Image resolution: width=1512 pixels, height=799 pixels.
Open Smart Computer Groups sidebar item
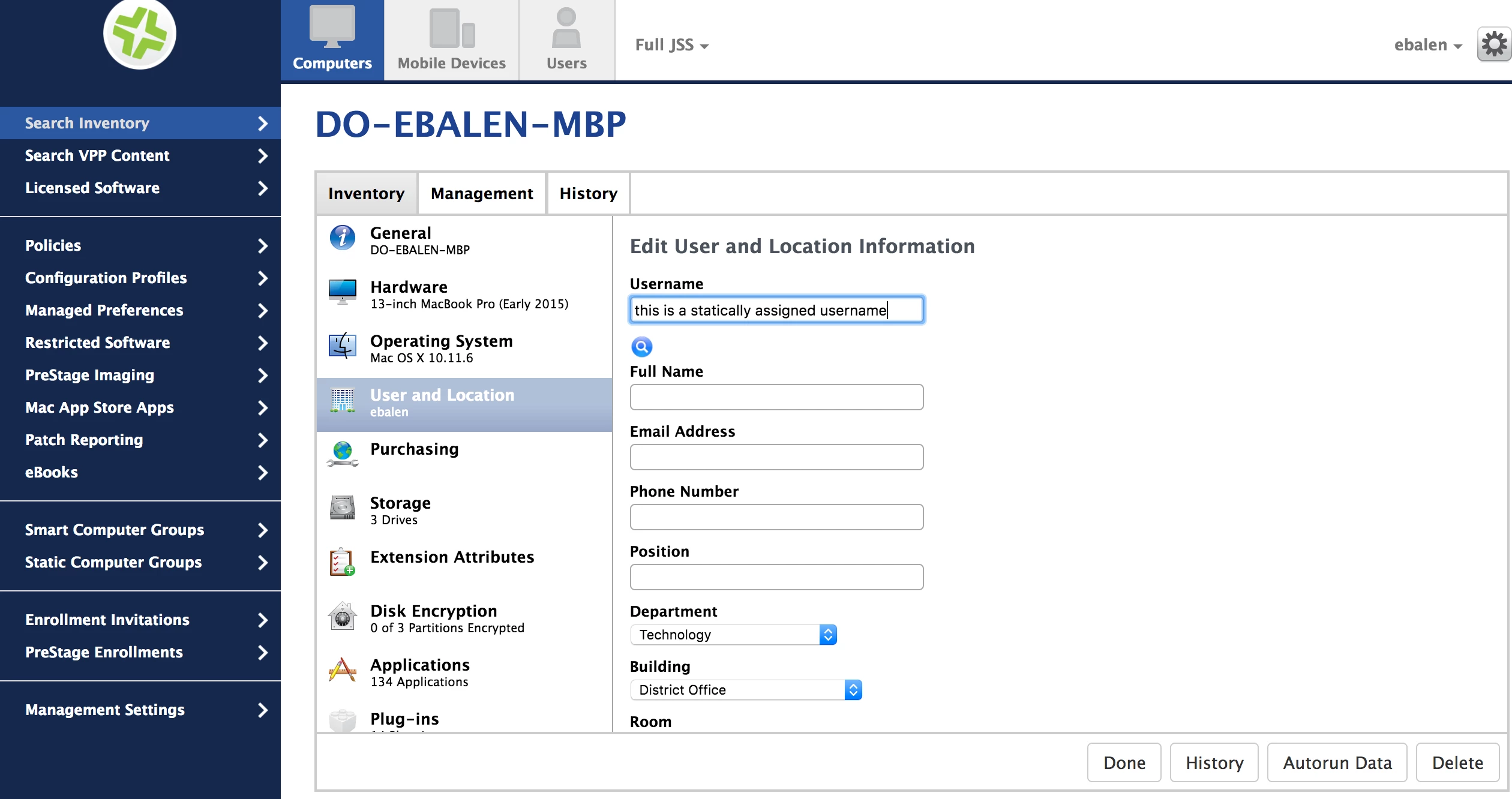click(140, 530)
